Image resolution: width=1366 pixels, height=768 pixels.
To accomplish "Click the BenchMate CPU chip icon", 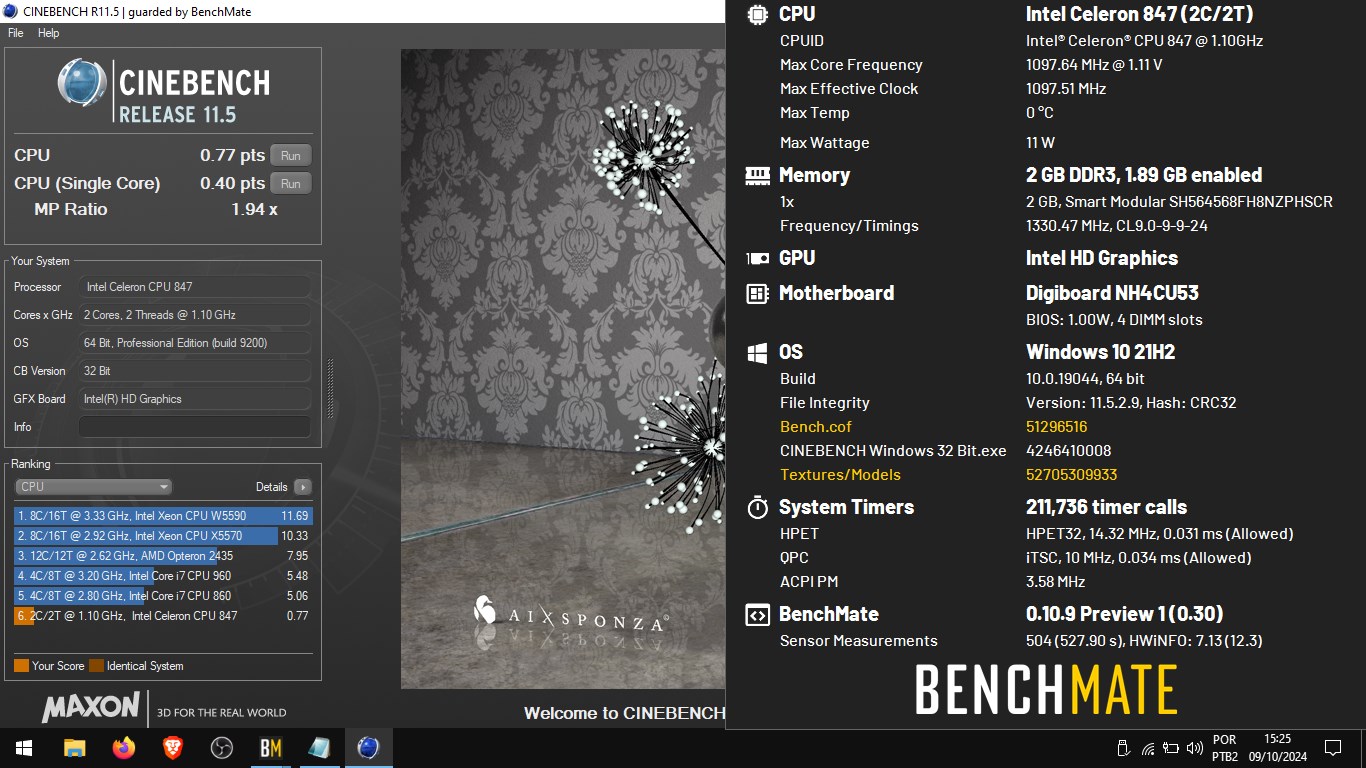I will (758, 14).
